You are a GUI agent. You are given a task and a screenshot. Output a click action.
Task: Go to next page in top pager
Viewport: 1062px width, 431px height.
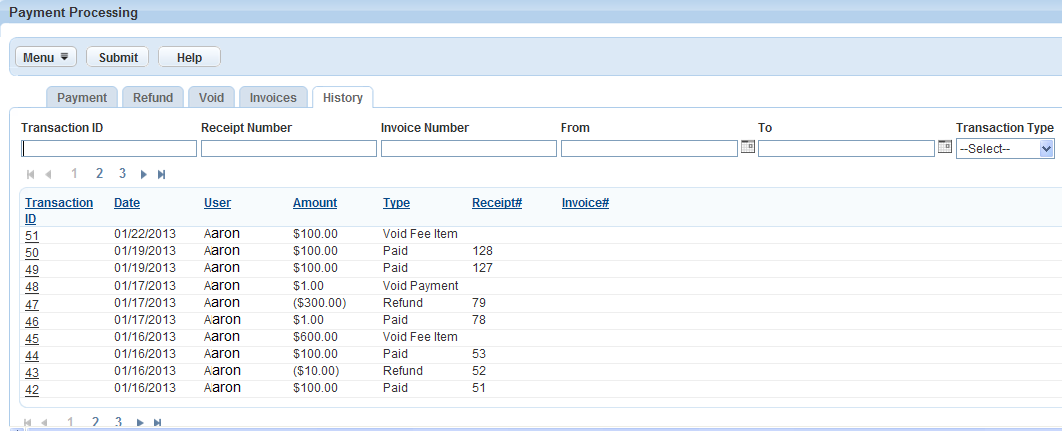coord(144,174)
